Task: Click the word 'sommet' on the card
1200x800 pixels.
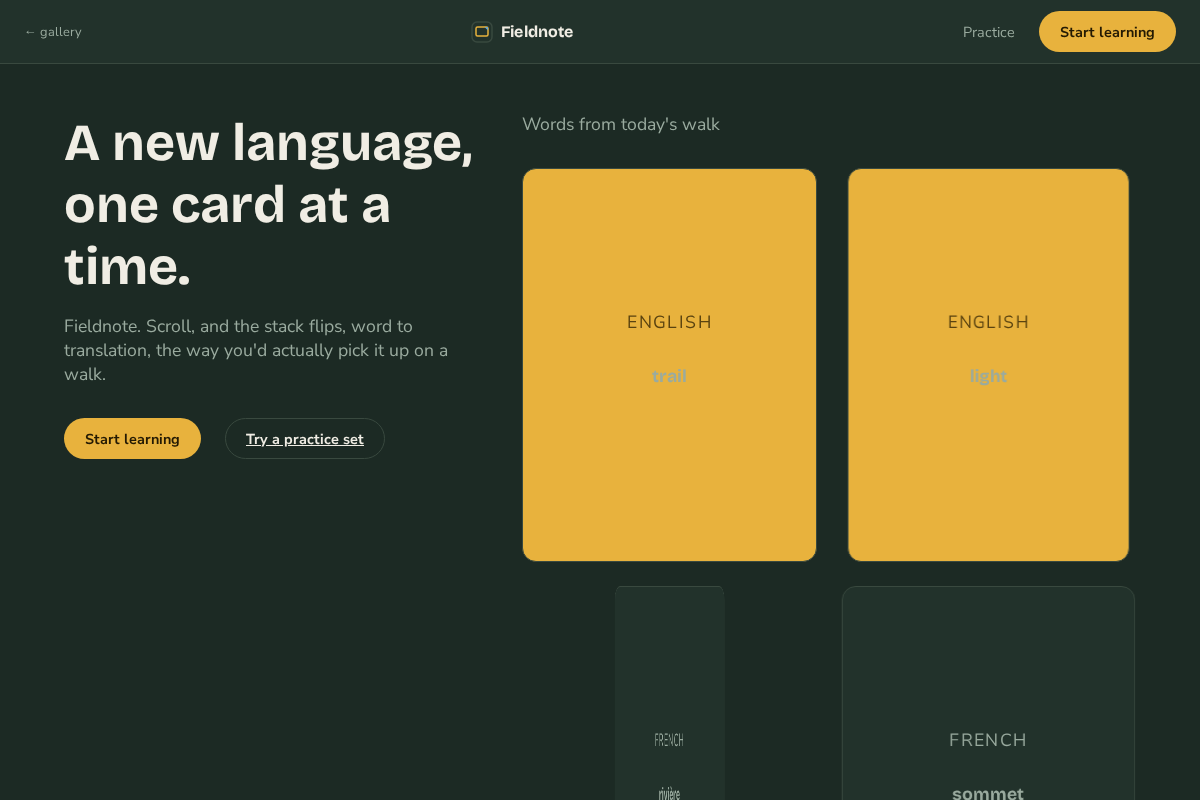Action: pyautogui.click(x=988, y=794)
